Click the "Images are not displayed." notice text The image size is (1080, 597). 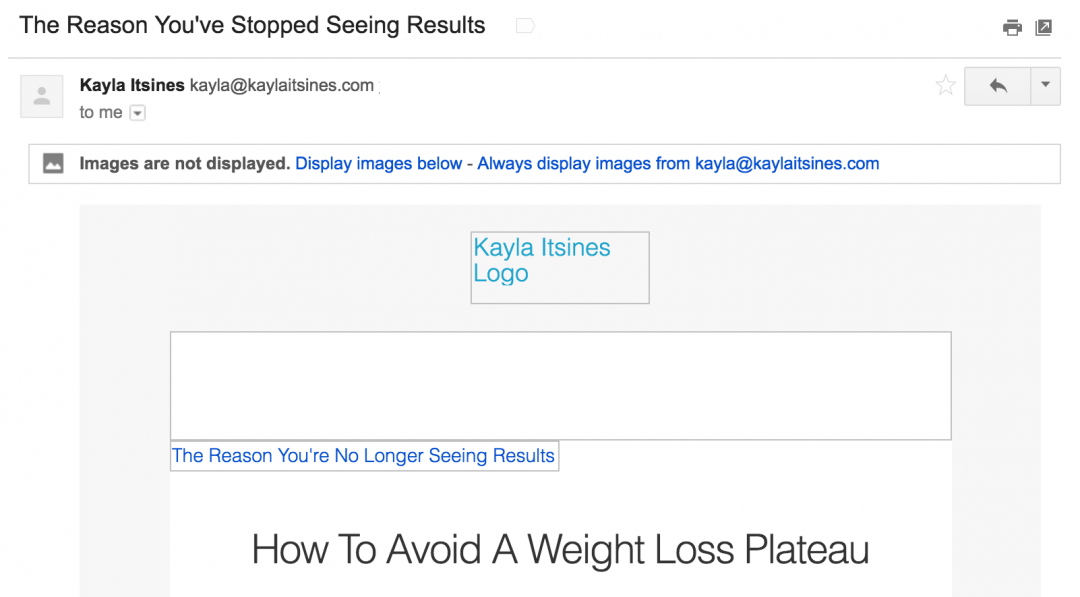point(185,164)
